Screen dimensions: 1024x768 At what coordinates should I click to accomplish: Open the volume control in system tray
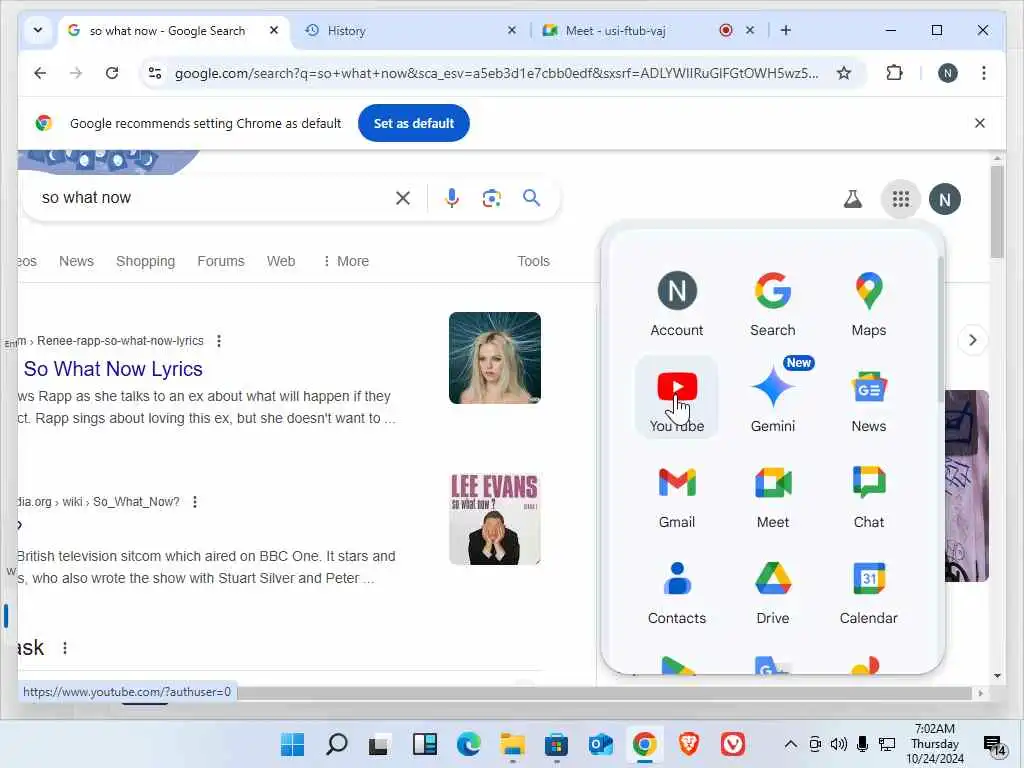tap(839, 744)
